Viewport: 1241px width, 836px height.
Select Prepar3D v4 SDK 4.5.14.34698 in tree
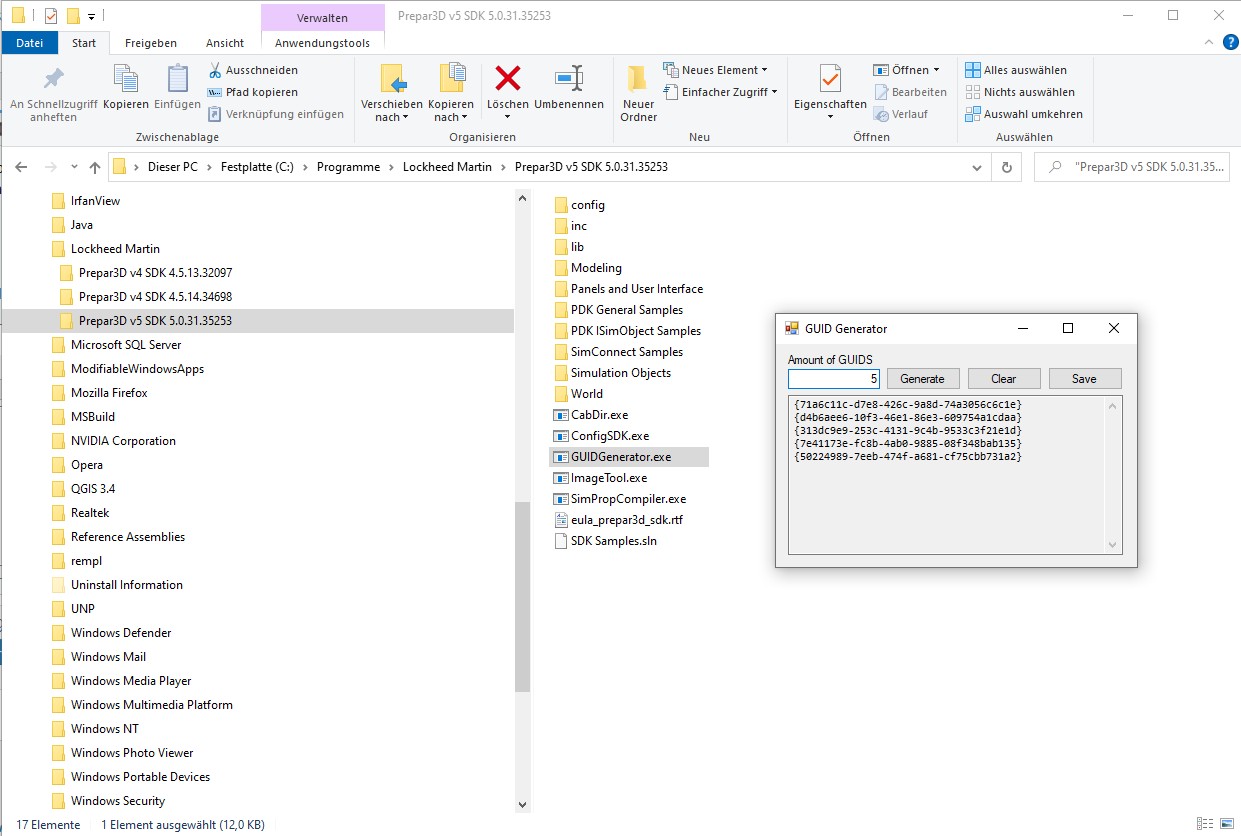tap(155, 297)
